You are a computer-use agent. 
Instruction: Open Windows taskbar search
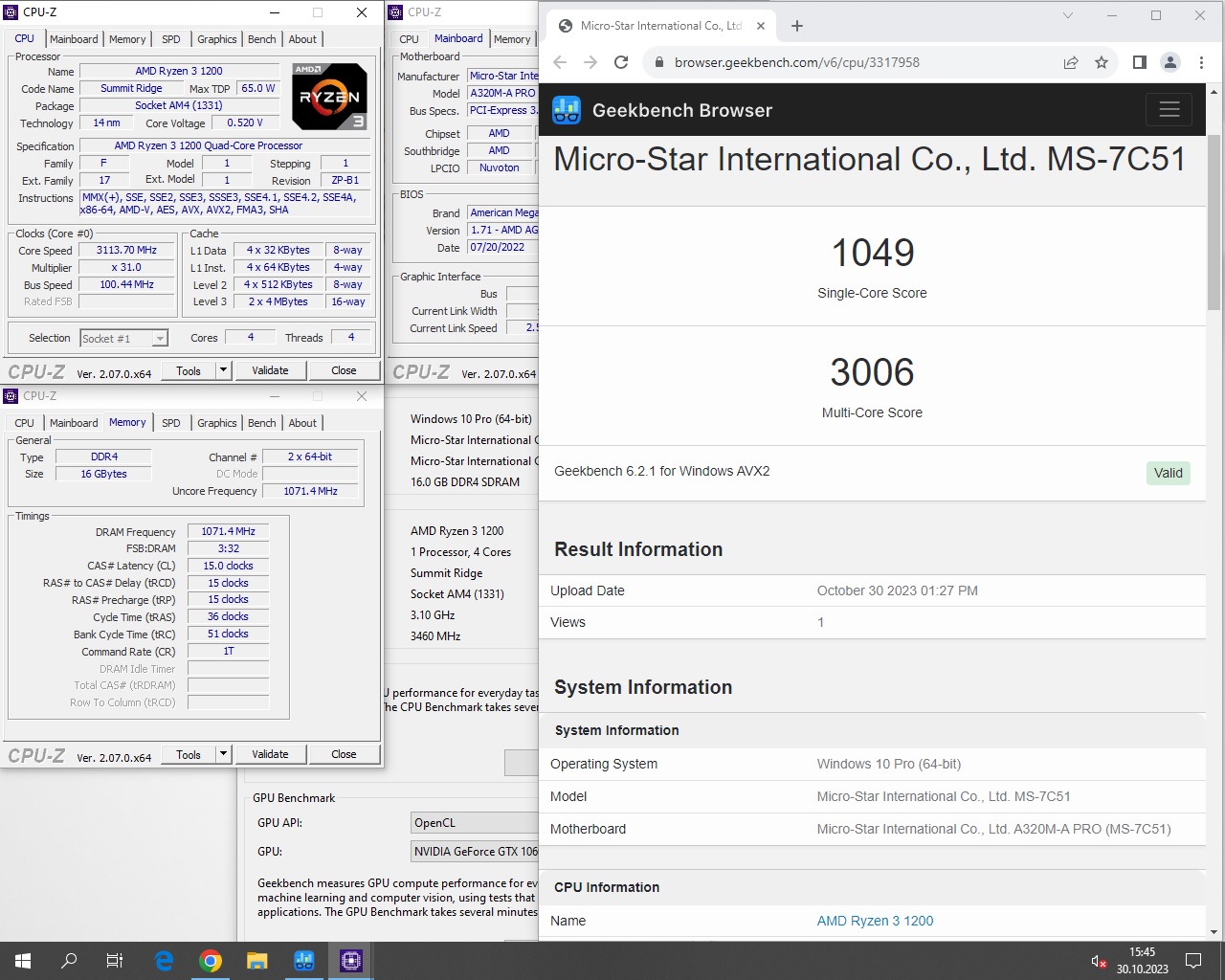pyautogui.click(x=69, y=961)
